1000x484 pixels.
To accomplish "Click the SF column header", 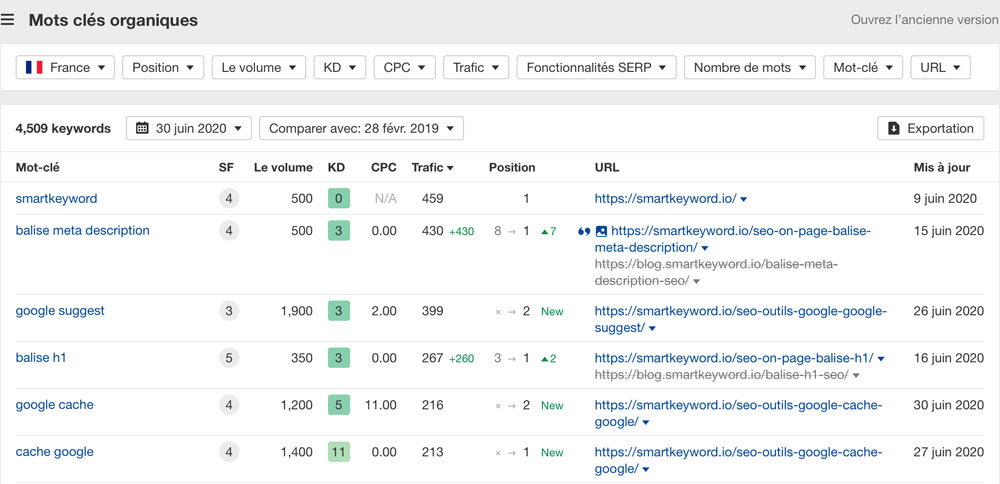I will click(x=226, y=168).
